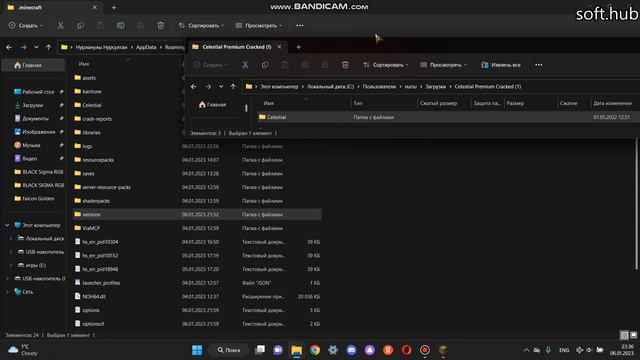
Task: Go back in the Celestial Premium Cracked window
Action: [x=193, y=87]
